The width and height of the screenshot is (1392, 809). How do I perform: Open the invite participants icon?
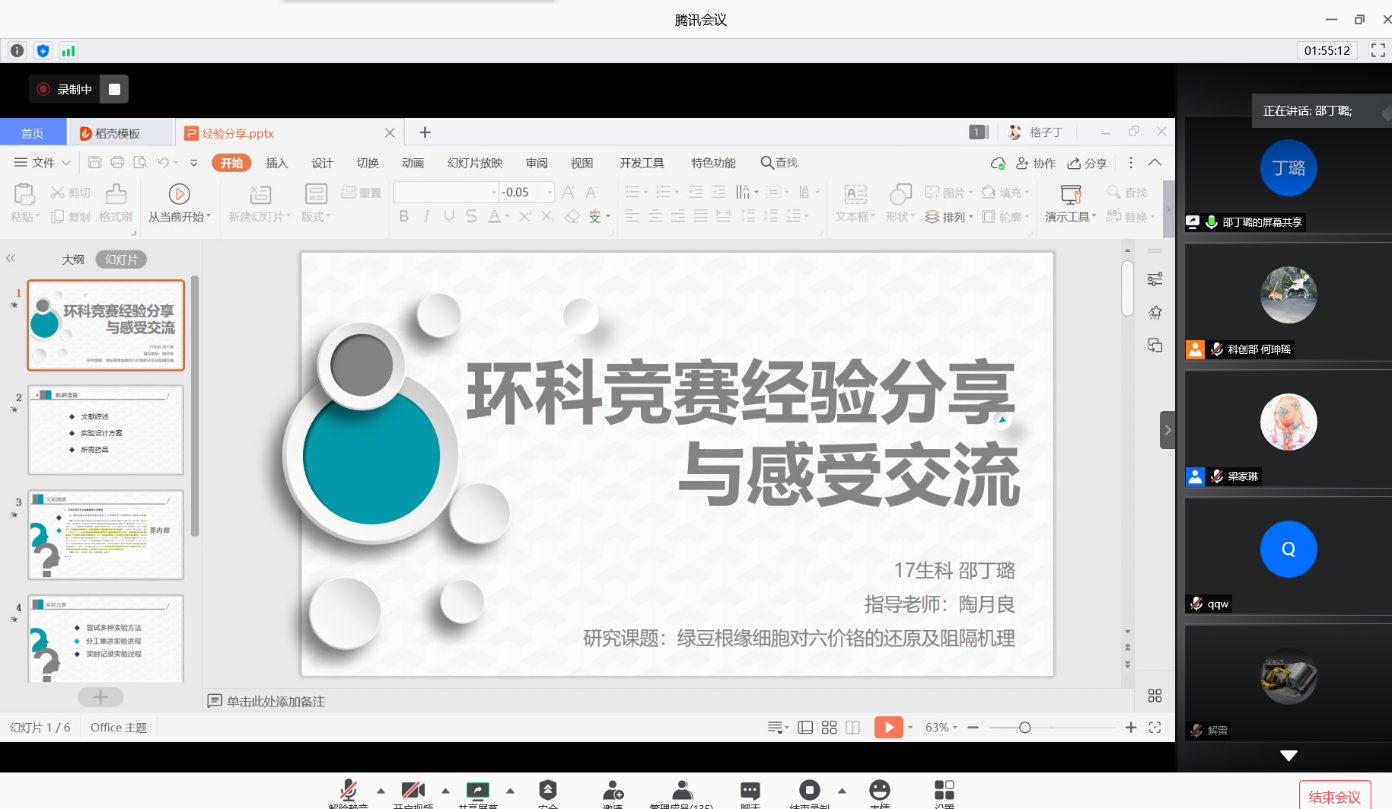pyautogui.click(x=613, y=791)
